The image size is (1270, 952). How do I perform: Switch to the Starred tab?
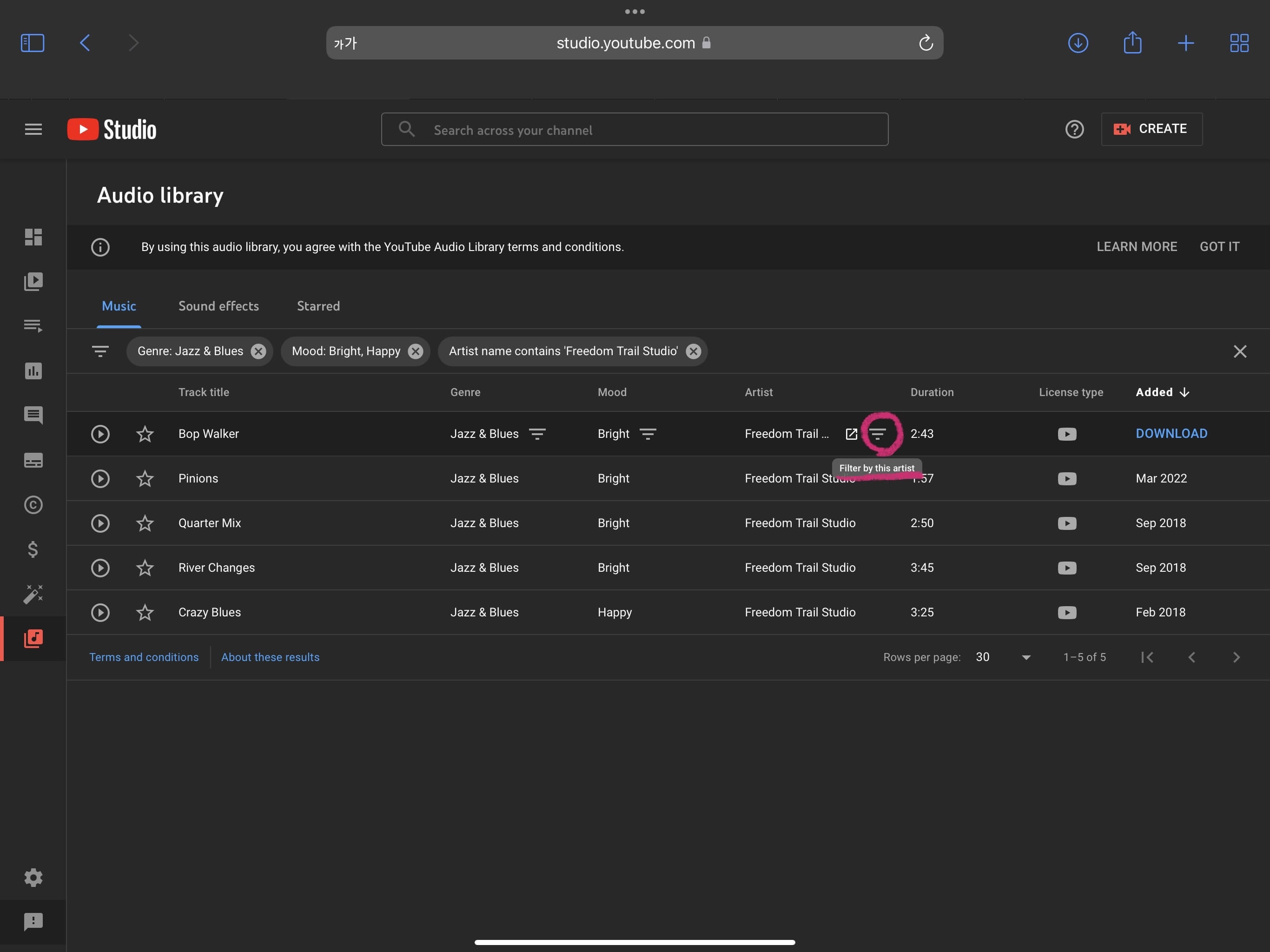318,306
